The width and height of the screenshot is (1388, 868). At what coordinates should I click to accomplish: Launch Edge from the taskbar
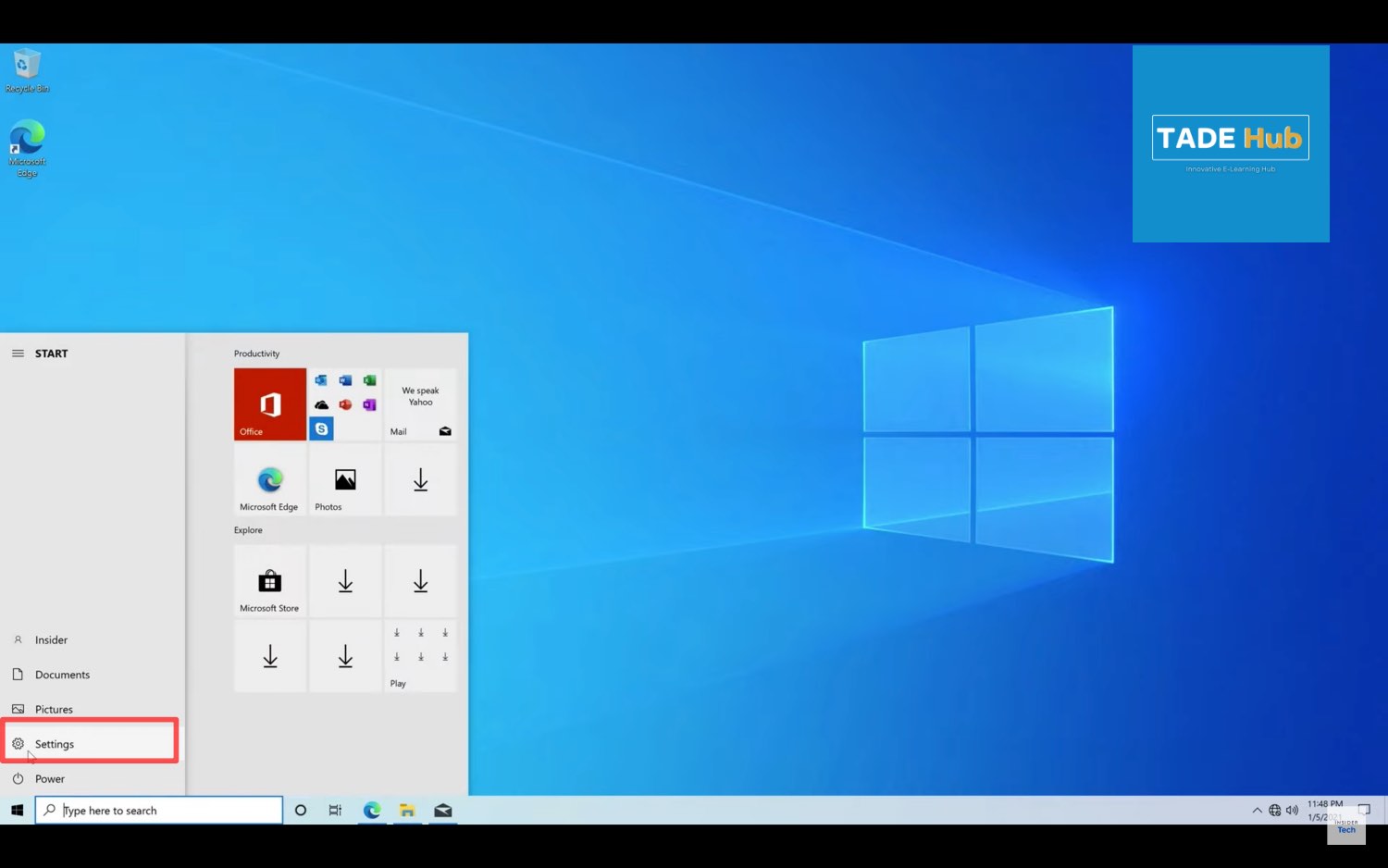click(372, 811)
